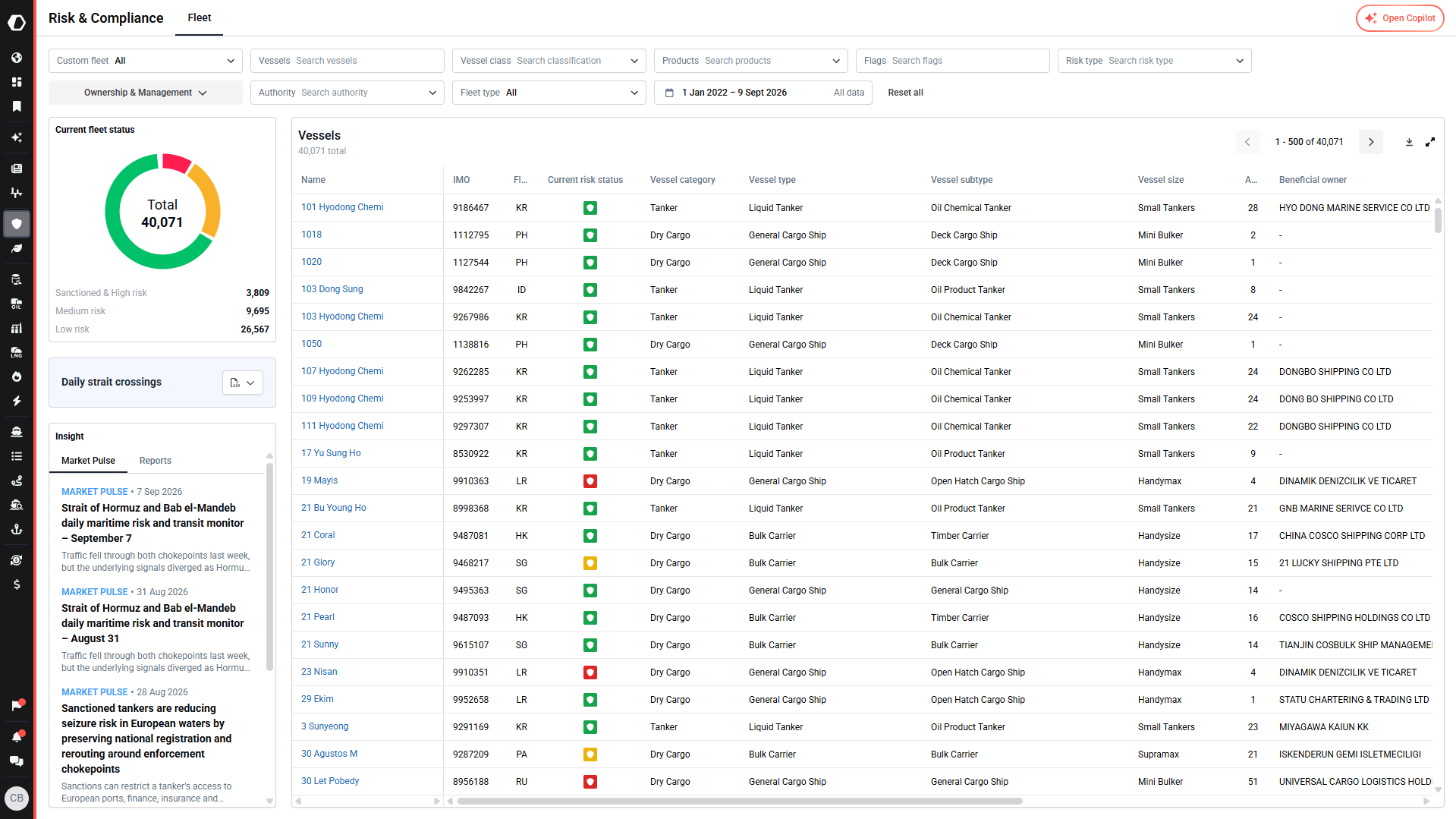
Task: Open the leaf emissions icon in sidebar
Action: (17, 248)
